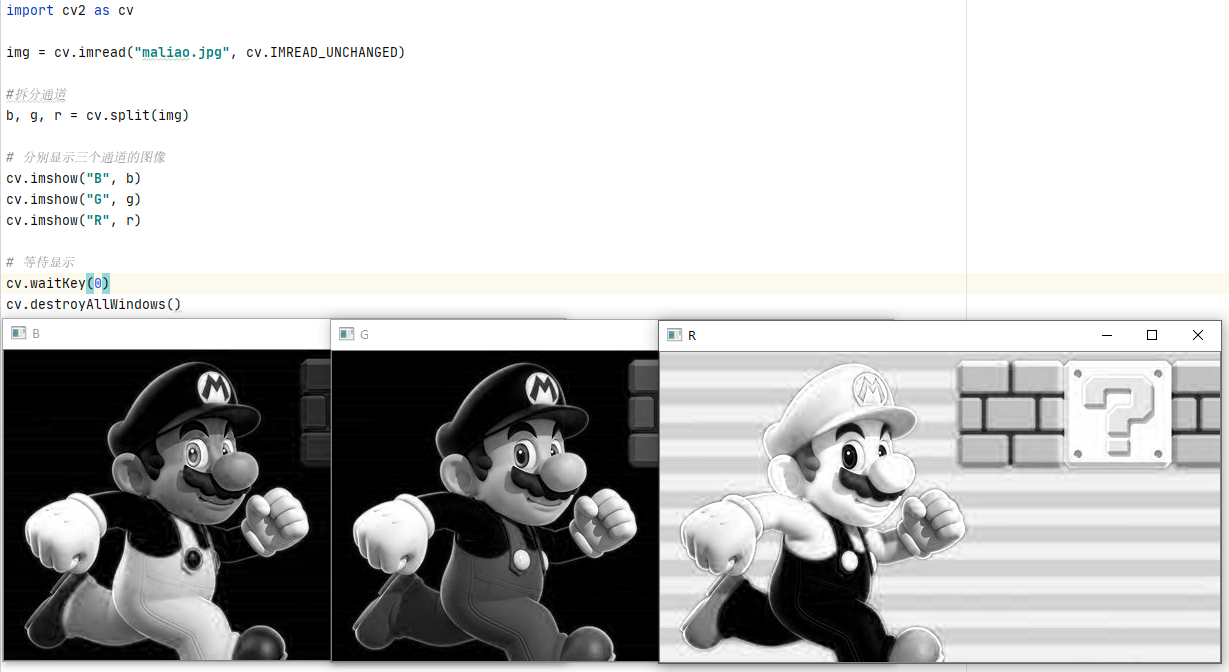Click the cv.destroyAllWindows() line

pos(94,304)
